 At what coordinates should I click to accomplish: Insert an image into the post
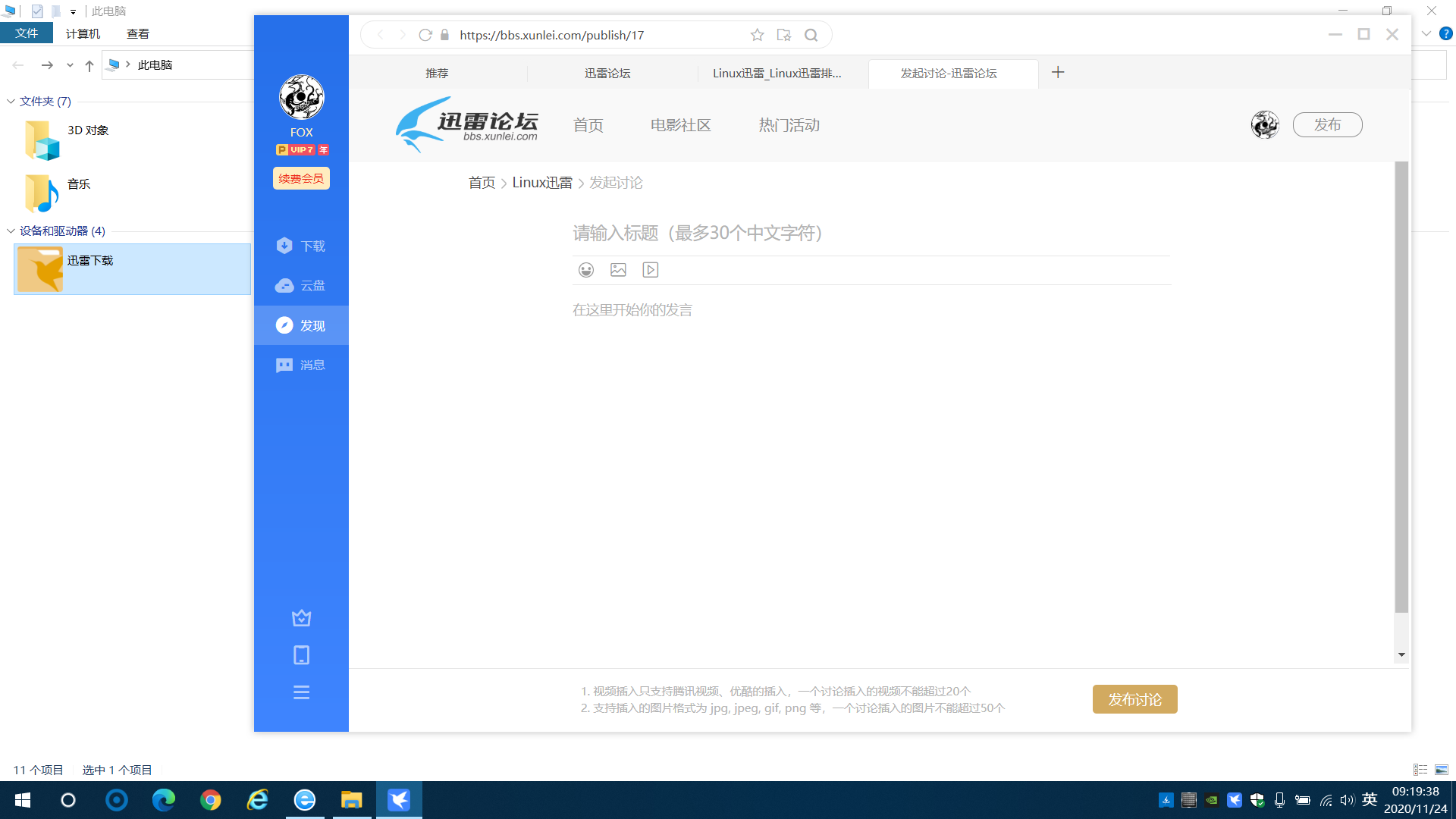pyautogui.click(x=618, y=269)
